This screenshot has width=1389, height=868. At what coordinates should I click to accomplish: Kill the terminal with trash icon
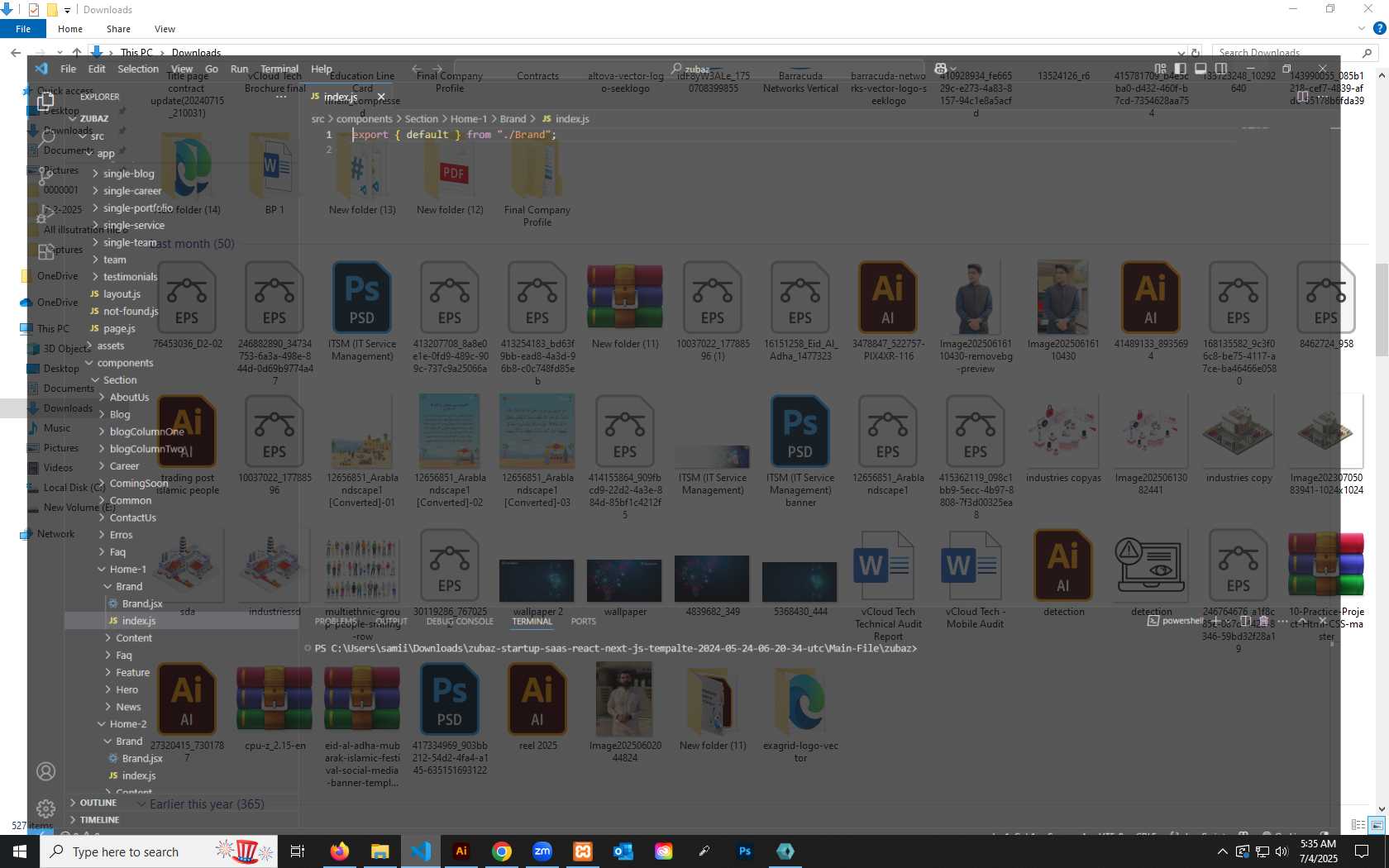[x=1263, y=621]
